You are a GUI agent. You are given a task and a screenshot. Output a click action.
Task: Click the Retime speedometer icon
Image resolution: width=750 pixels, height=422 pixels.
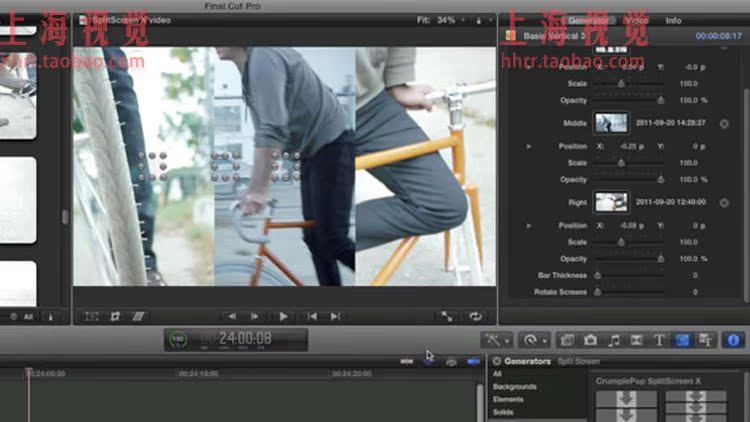point(530,340)
